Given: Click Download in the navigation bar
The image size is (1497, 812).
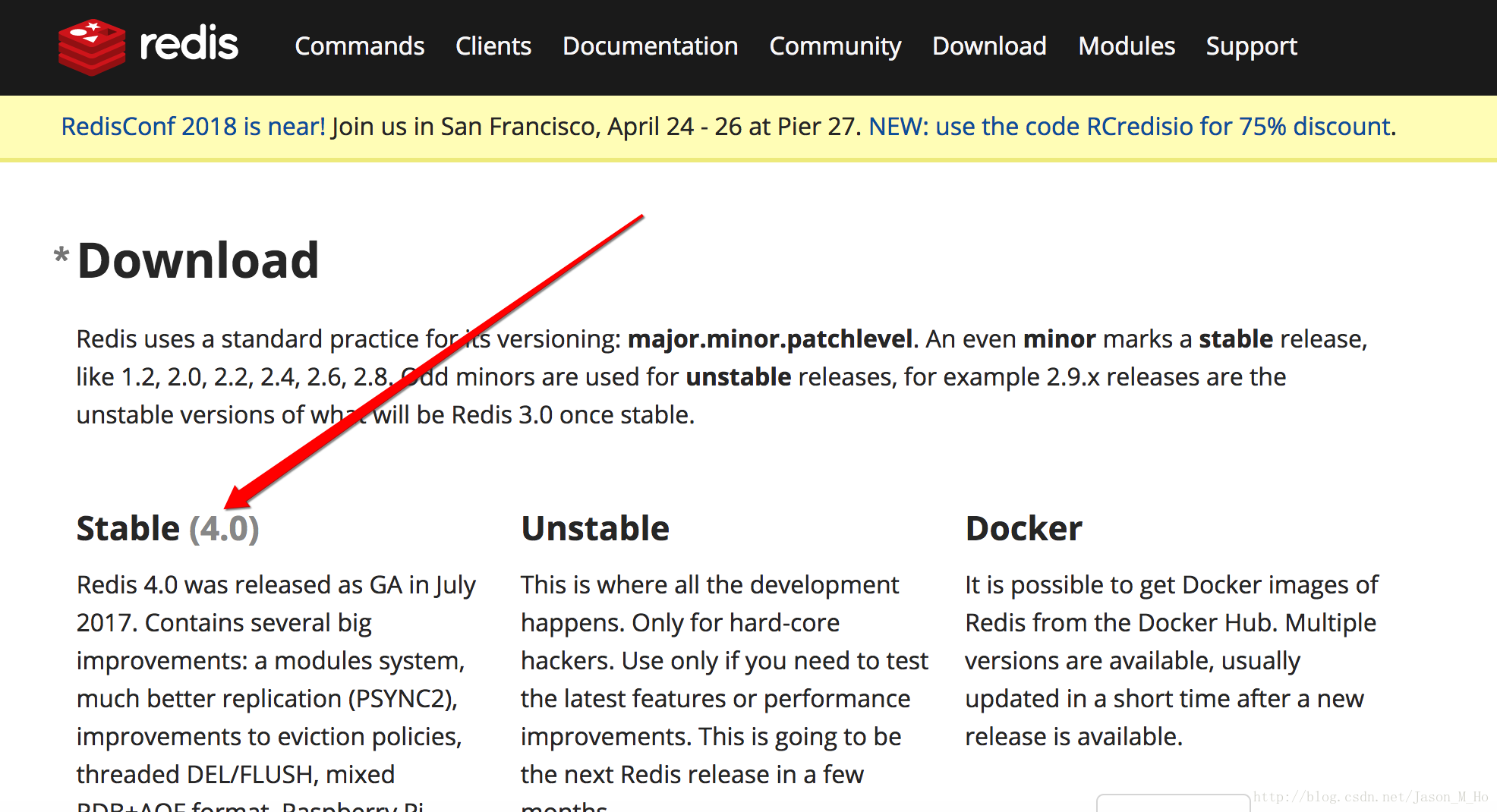Looking at the screenshot, I should 989,46.
